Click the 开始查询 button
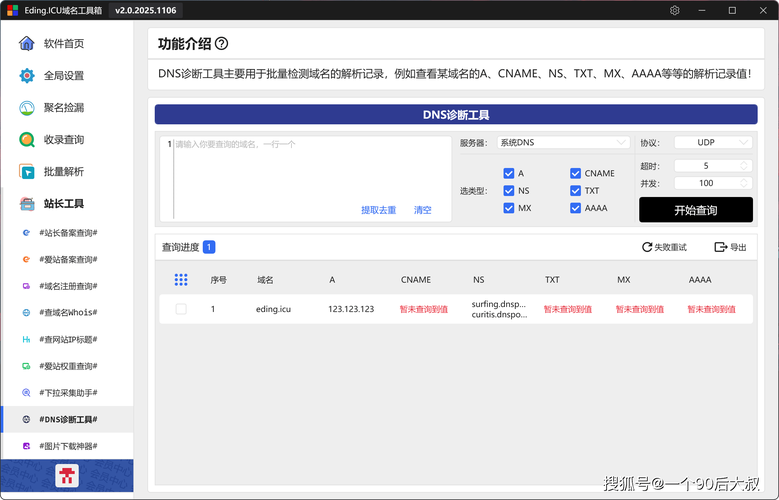Image resolution: width=779 pixels, height=500 pixels. point(696,210)
